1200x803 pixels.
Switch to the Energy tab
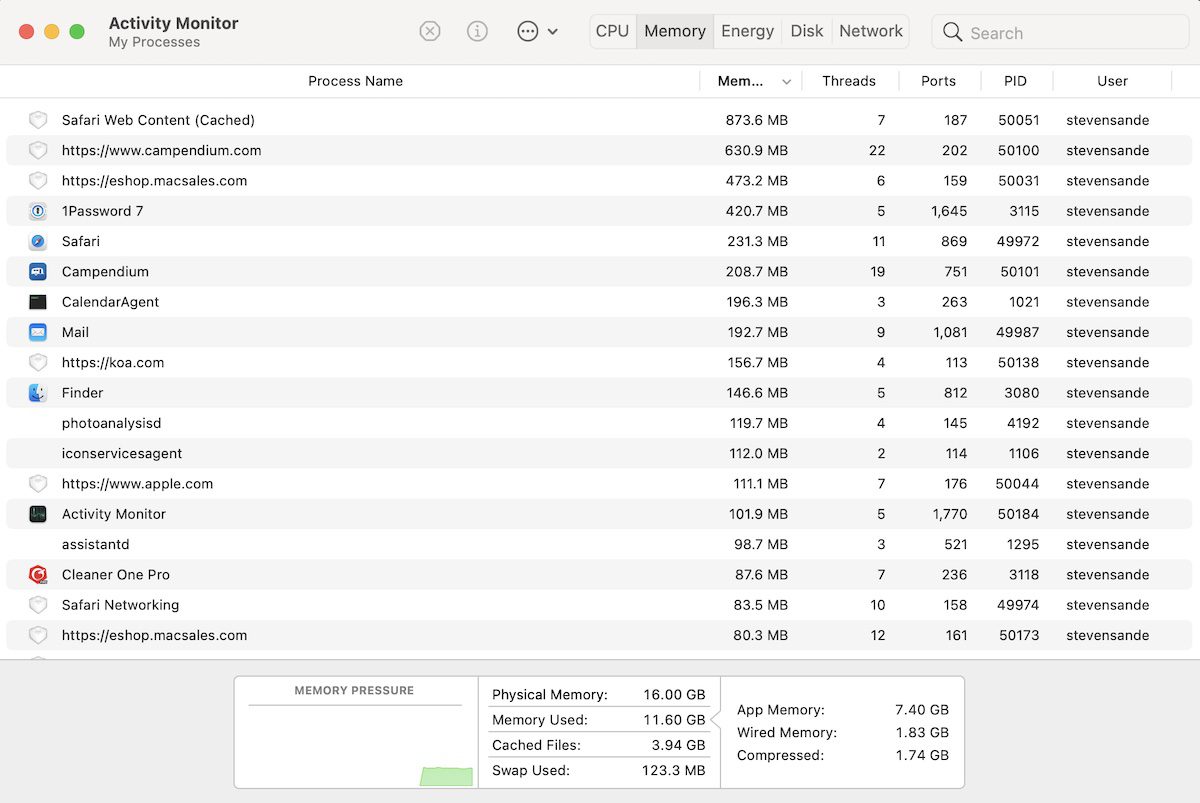747,31
